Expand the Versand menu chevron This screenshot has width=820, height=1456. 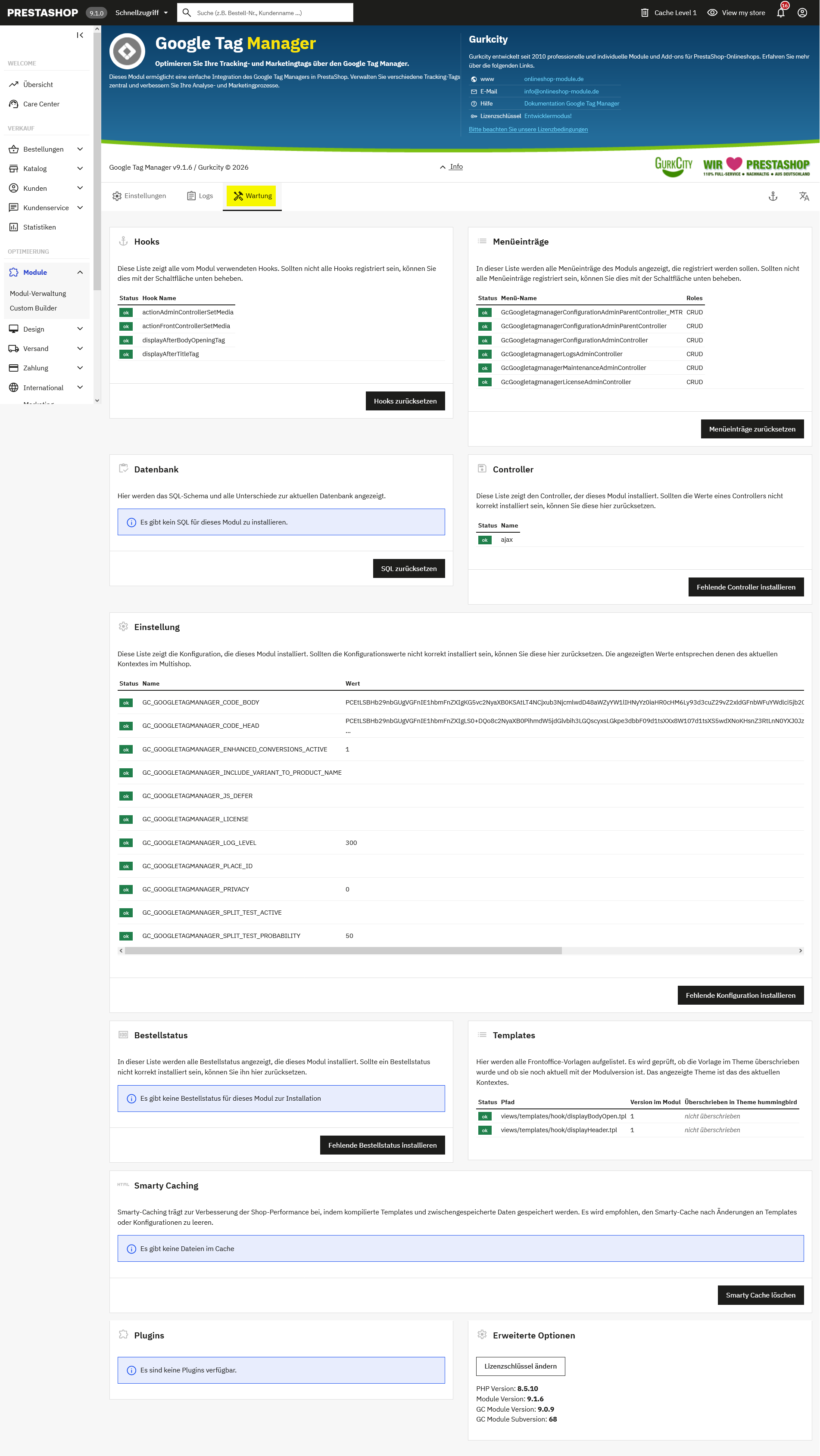click(80, 349)
